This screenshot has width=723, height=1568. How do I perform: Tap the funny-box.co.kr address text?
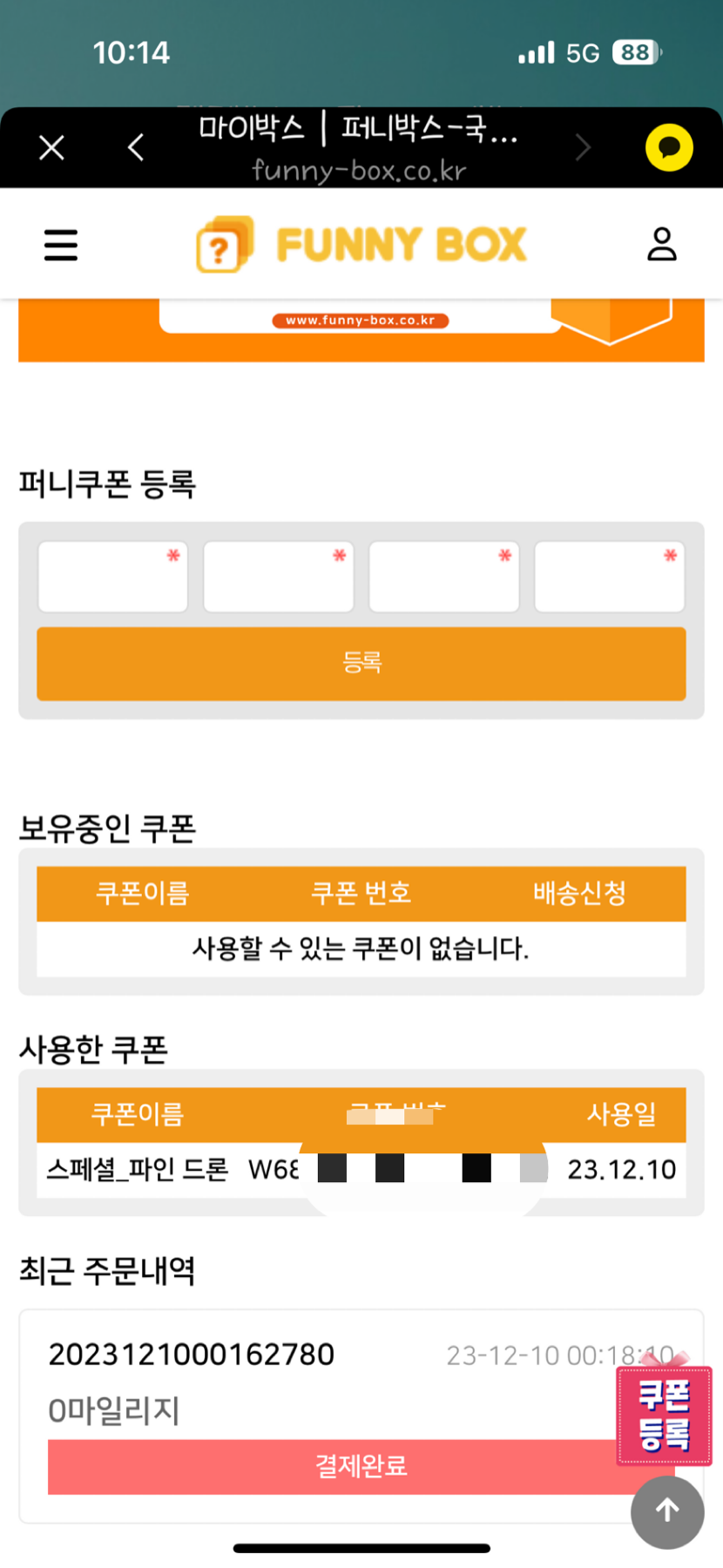pos(359,171)
